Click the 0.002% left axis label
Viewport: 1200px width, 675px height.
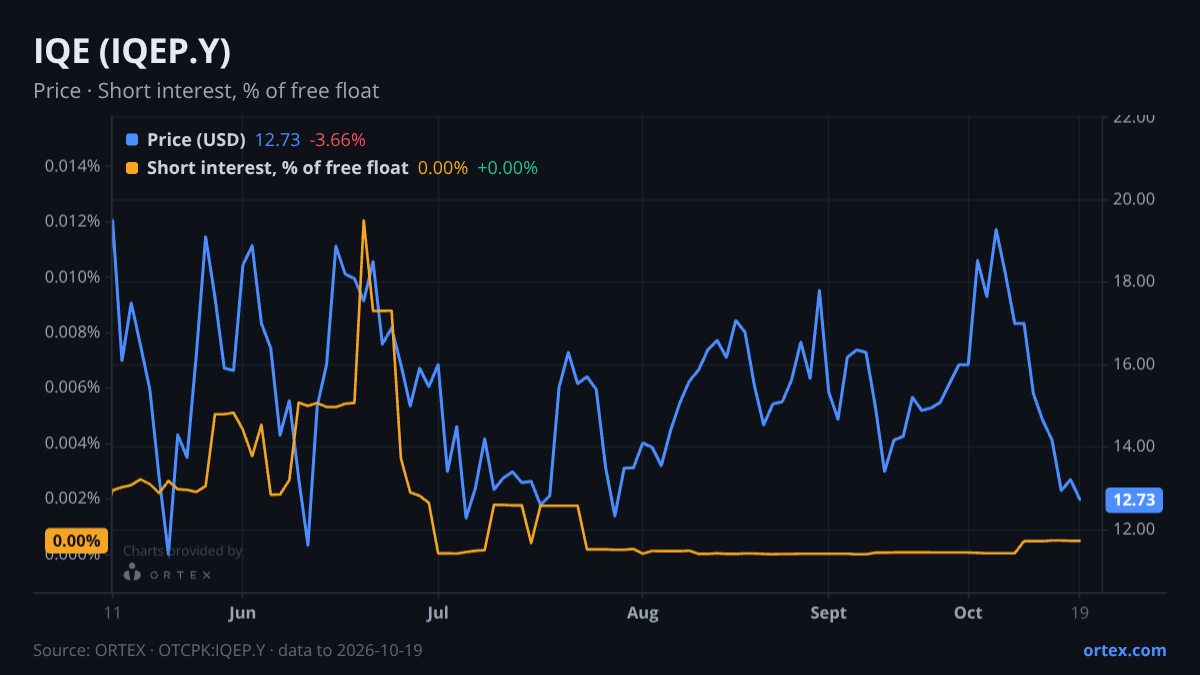click(72, 498)
